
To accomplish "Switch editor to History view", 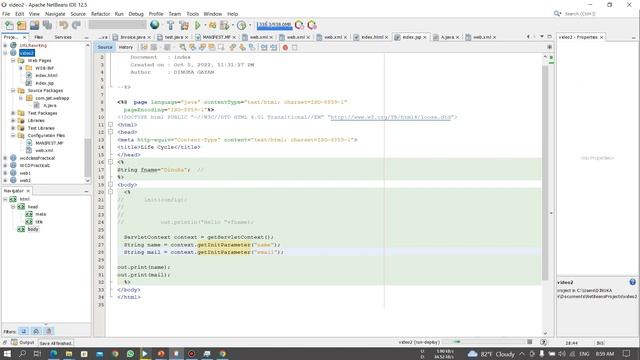I will 126,47.
